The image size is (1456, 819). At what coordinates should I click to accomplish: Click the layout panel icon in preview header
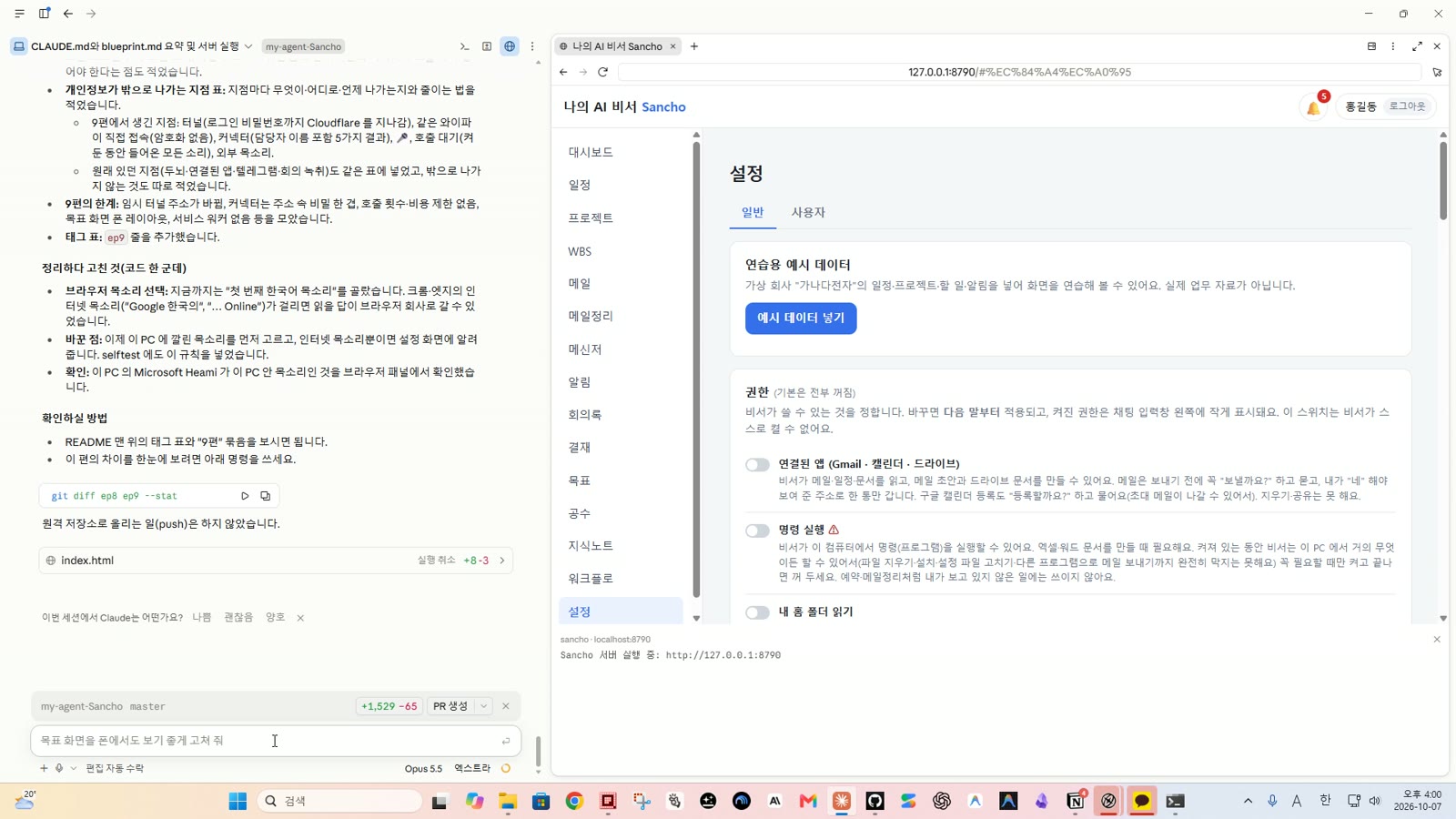(1371, 46)
